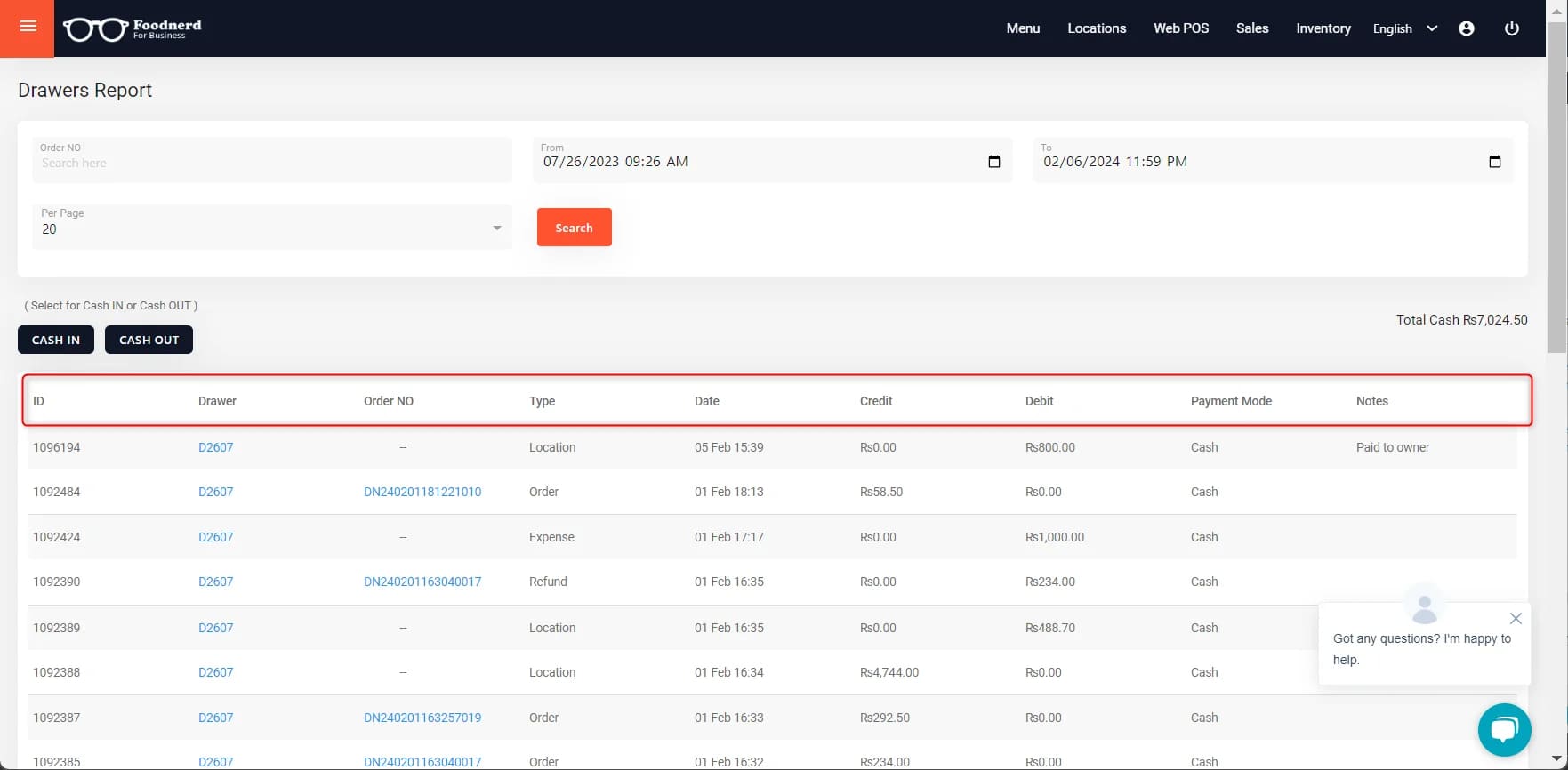1568x770 pixels.
Task: Click the Drawers Report heading
Action: [x=85, y=90]
